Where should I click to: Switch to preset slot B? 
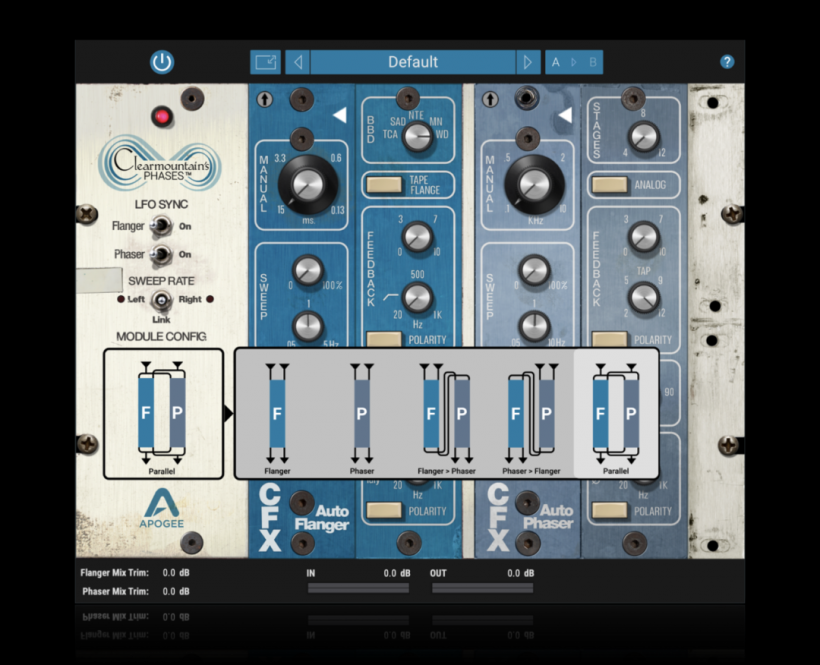[x=592, y=62]
